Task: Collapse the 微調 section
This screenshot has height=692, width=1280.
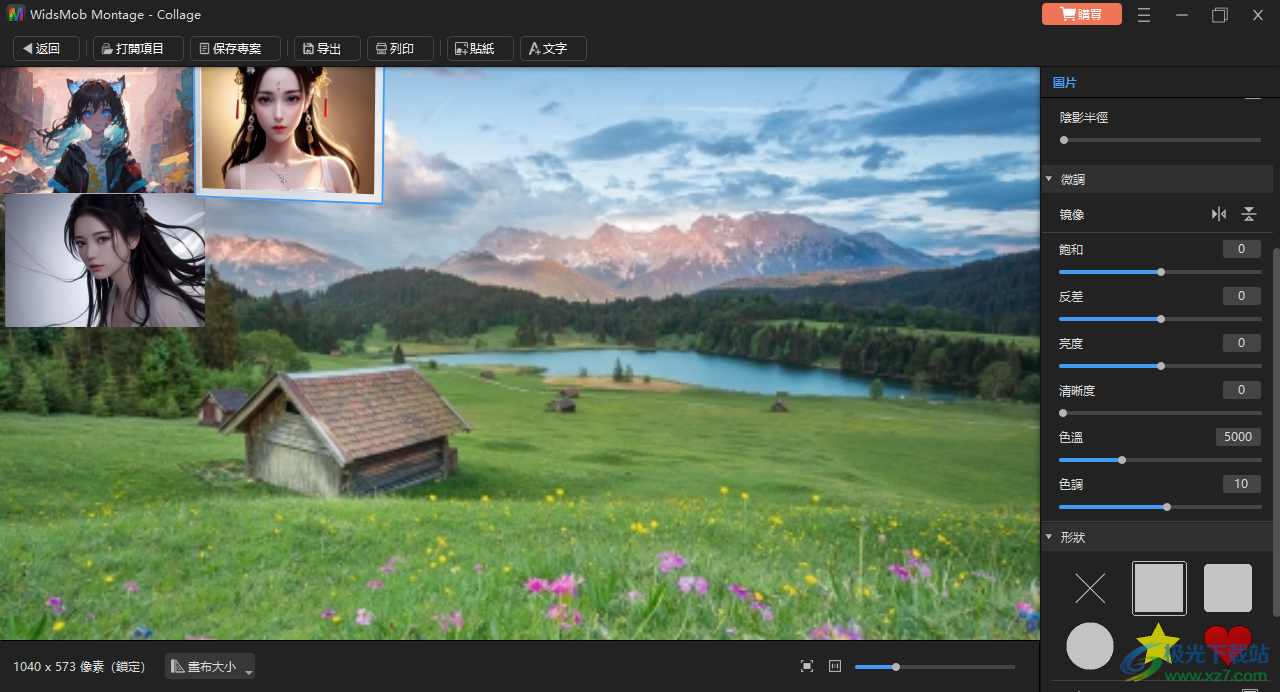Action: [1049, 179]
